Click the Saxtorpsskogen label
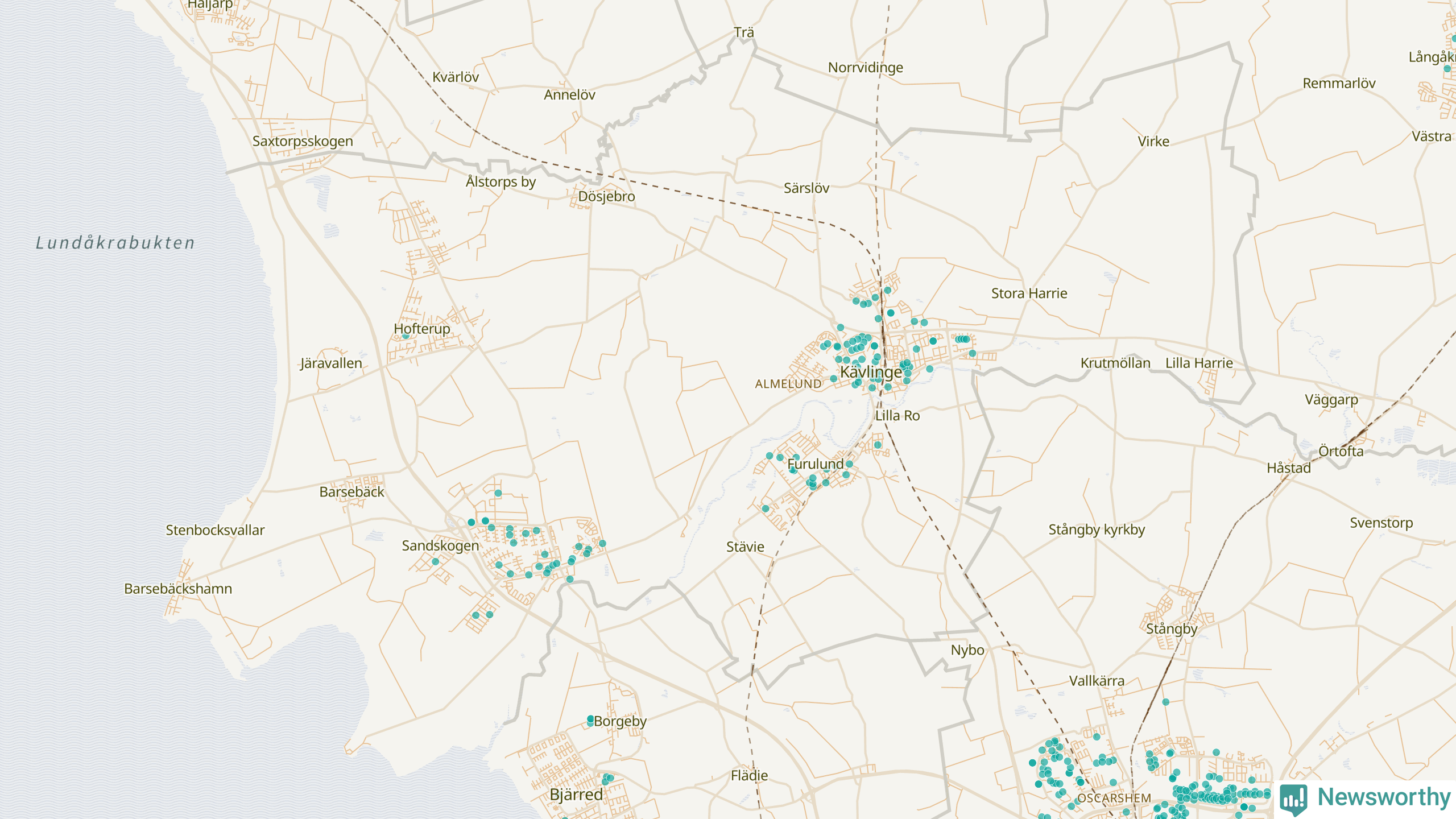 (x=303, y=141)
